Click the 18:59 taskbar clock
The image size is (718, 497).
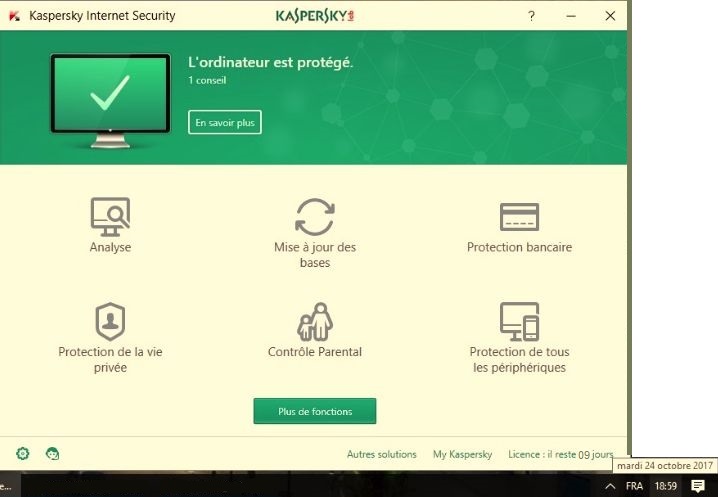point(665,486)
